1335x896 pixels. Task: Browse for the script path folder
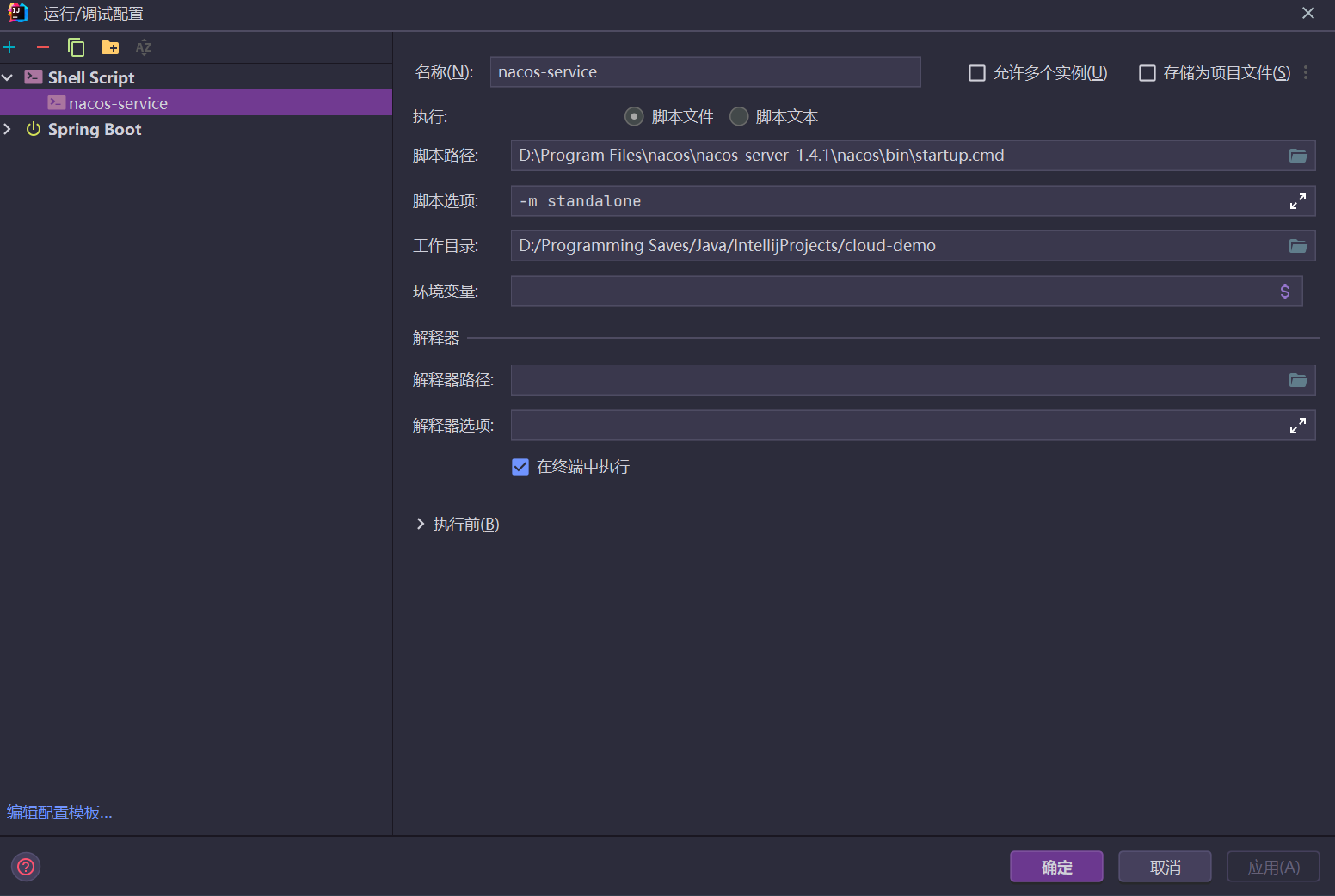point(1298,156)
